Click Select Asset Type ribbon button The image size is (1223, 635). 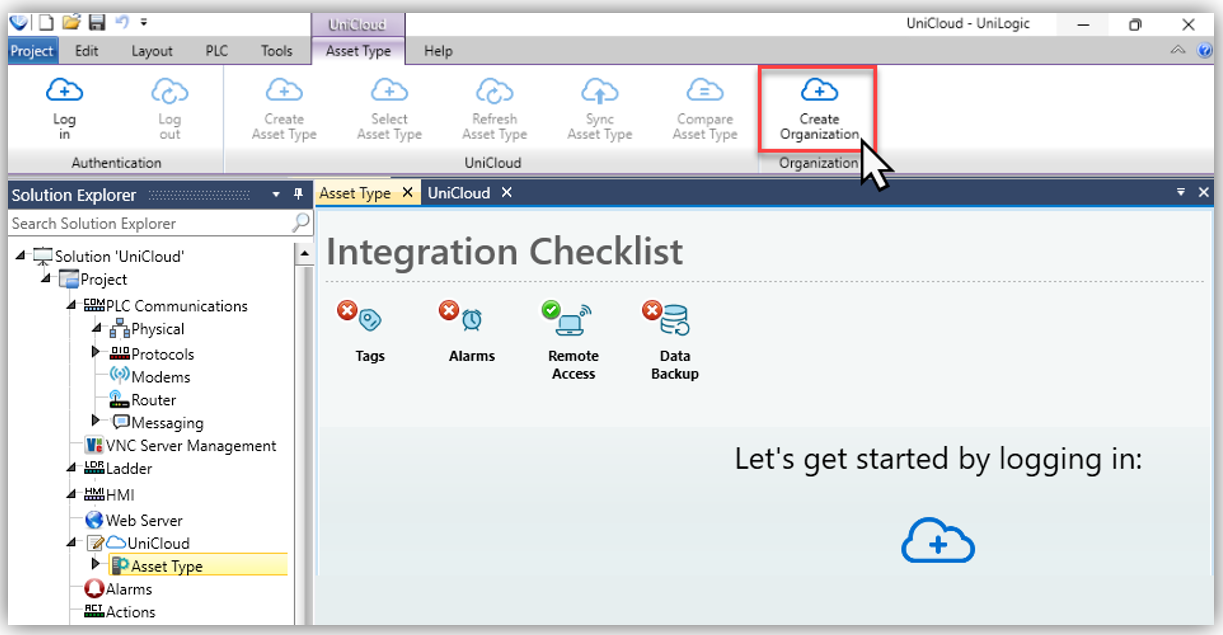click(389, 110)
